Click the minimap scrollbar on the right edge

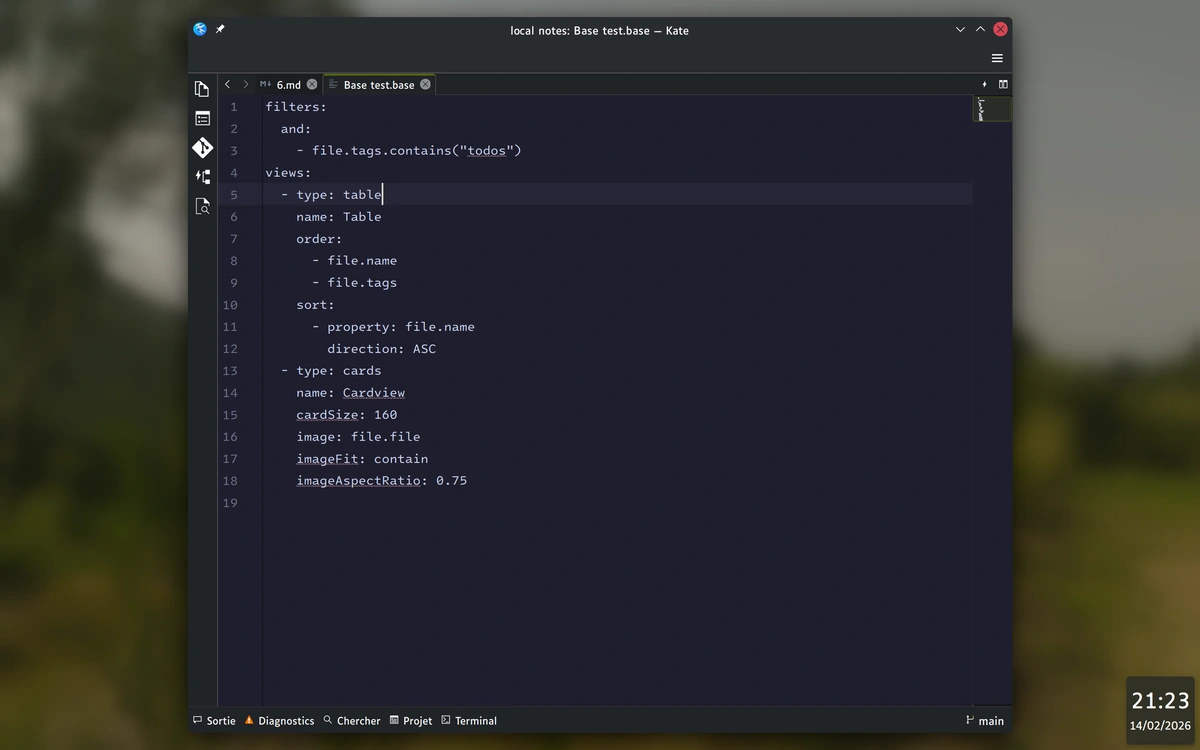click(x=991, y=110)
